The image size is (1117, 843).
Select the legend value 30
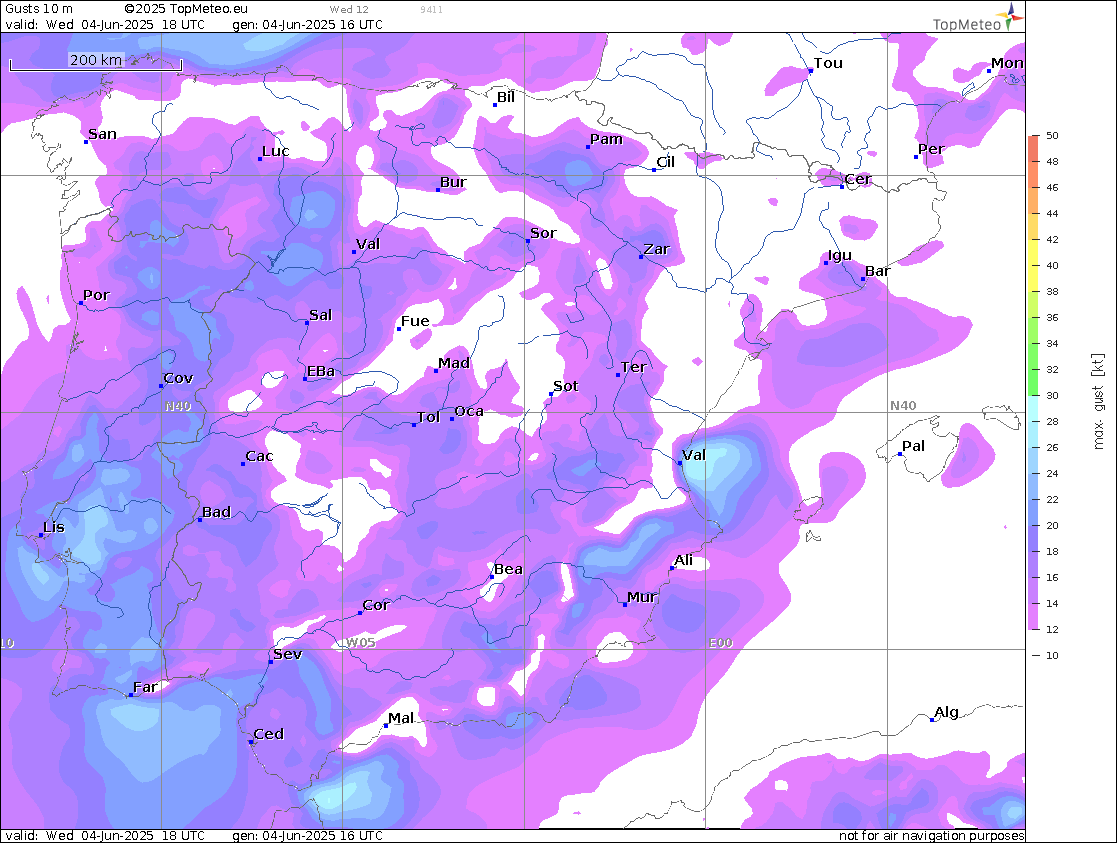(x=1052, y=395)
